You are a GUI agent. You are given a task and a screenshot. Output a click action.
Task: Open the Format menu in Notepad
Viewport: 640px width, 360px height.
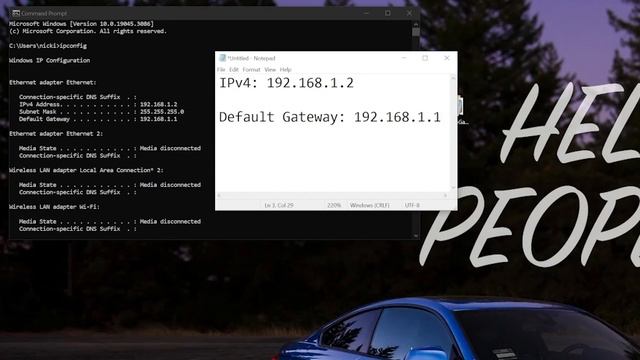pyautogui.click(x=251, y=70)
